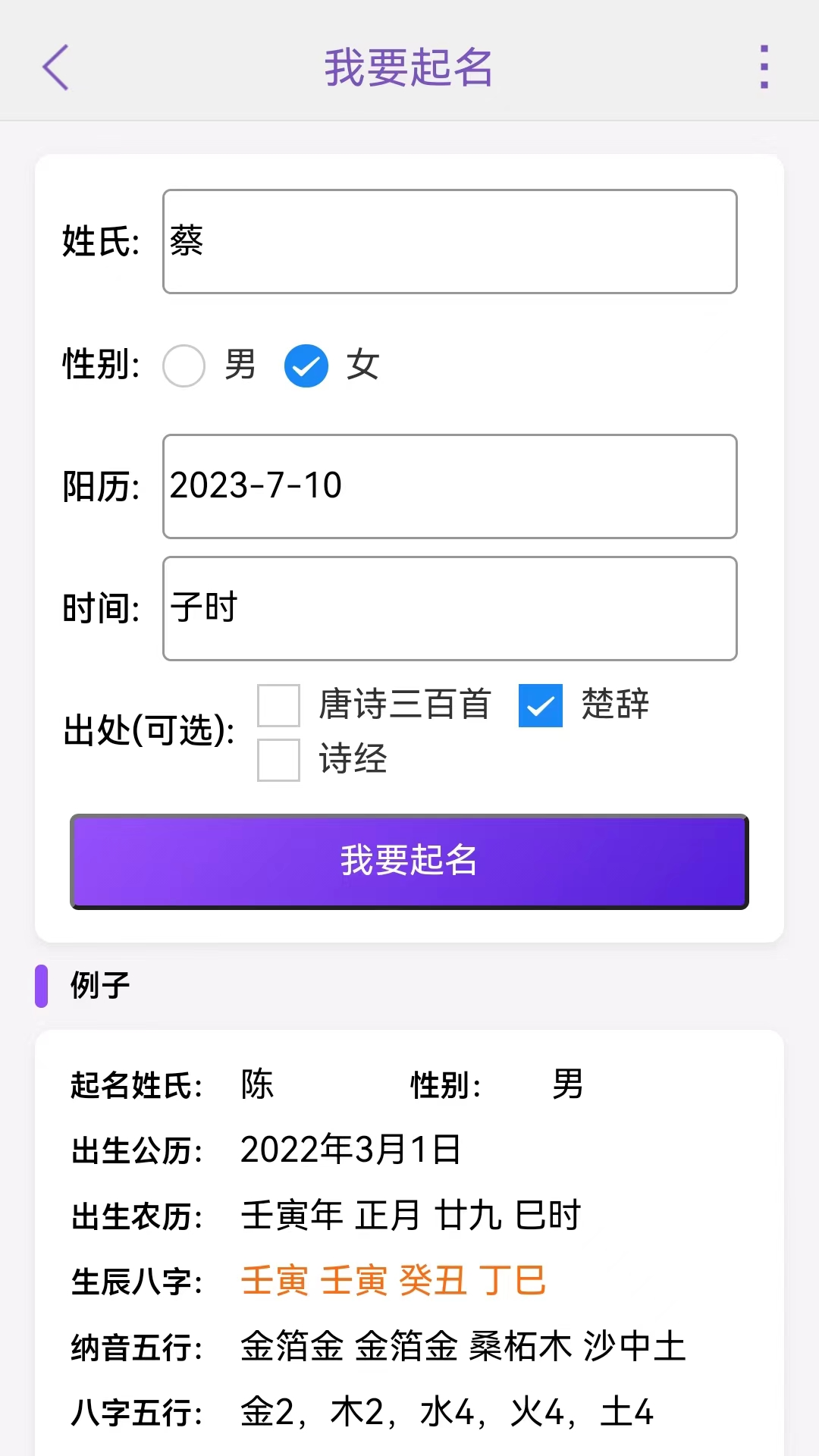Tap the purple 我要起名 submit button
Screen dimensions: 819x1456
click(x=409, y=861)
